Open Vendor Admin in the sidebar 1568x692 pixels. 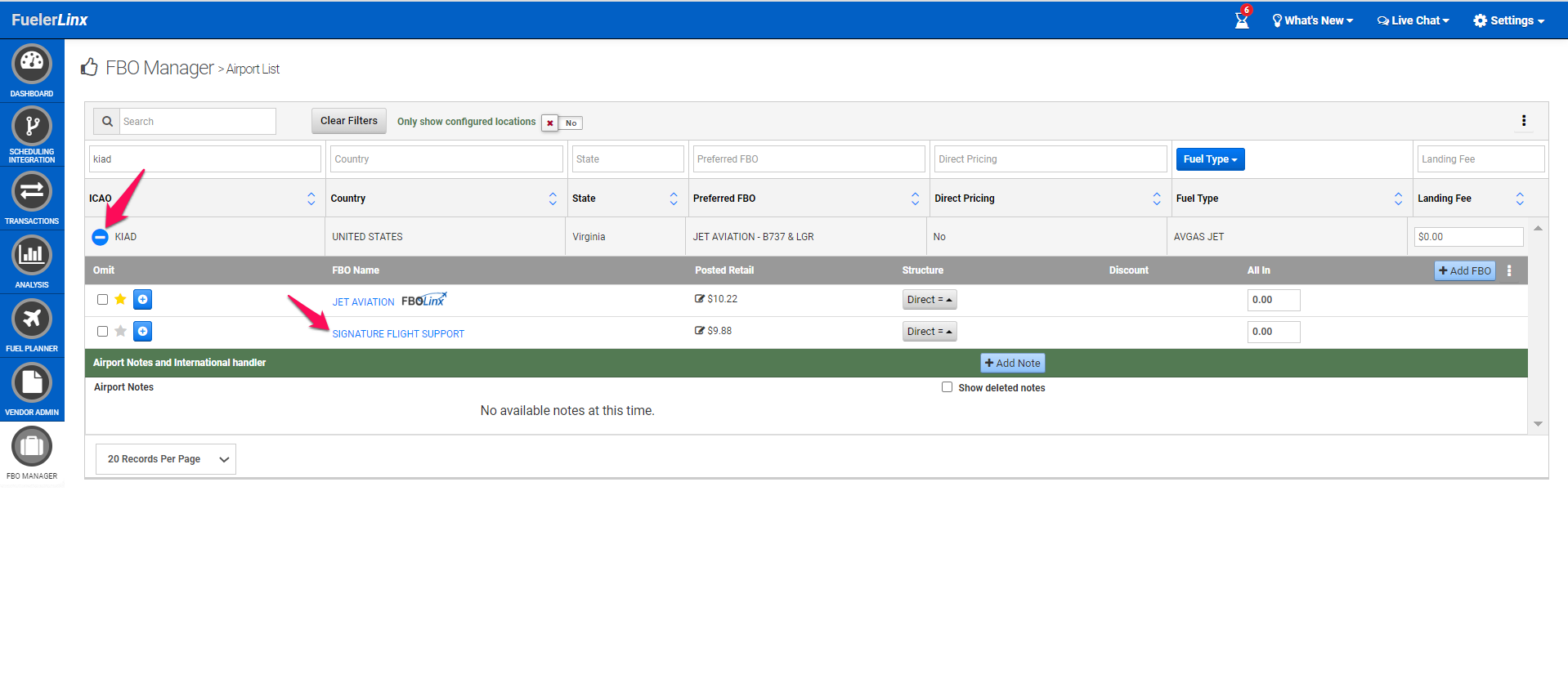pyautogui.click(x=32, y=382)
